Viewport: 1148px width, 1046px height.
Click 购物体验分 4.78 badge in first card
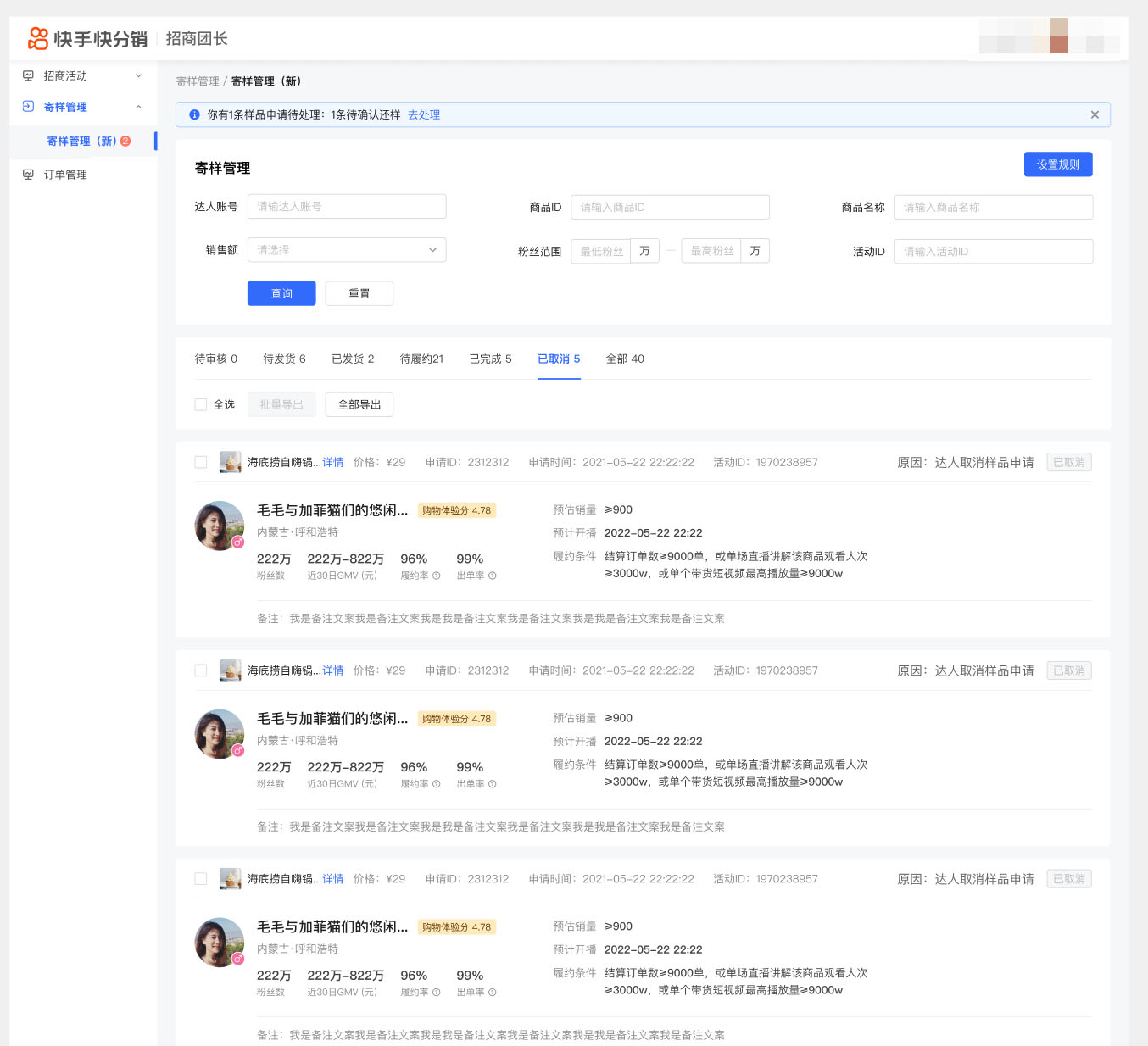coord(456,510)
